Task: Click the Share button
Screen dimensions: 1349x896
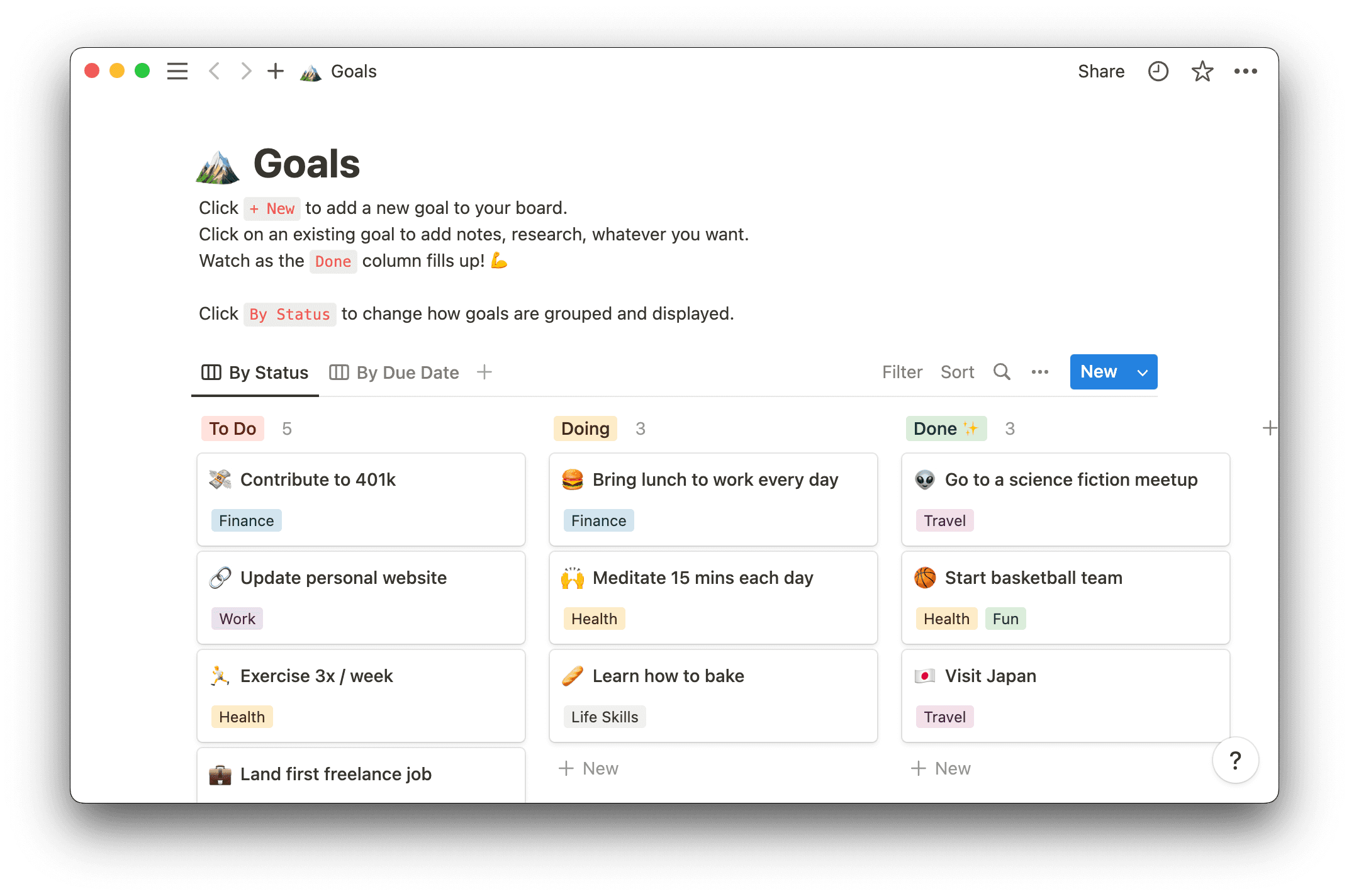Action: tap(1101, 71)
